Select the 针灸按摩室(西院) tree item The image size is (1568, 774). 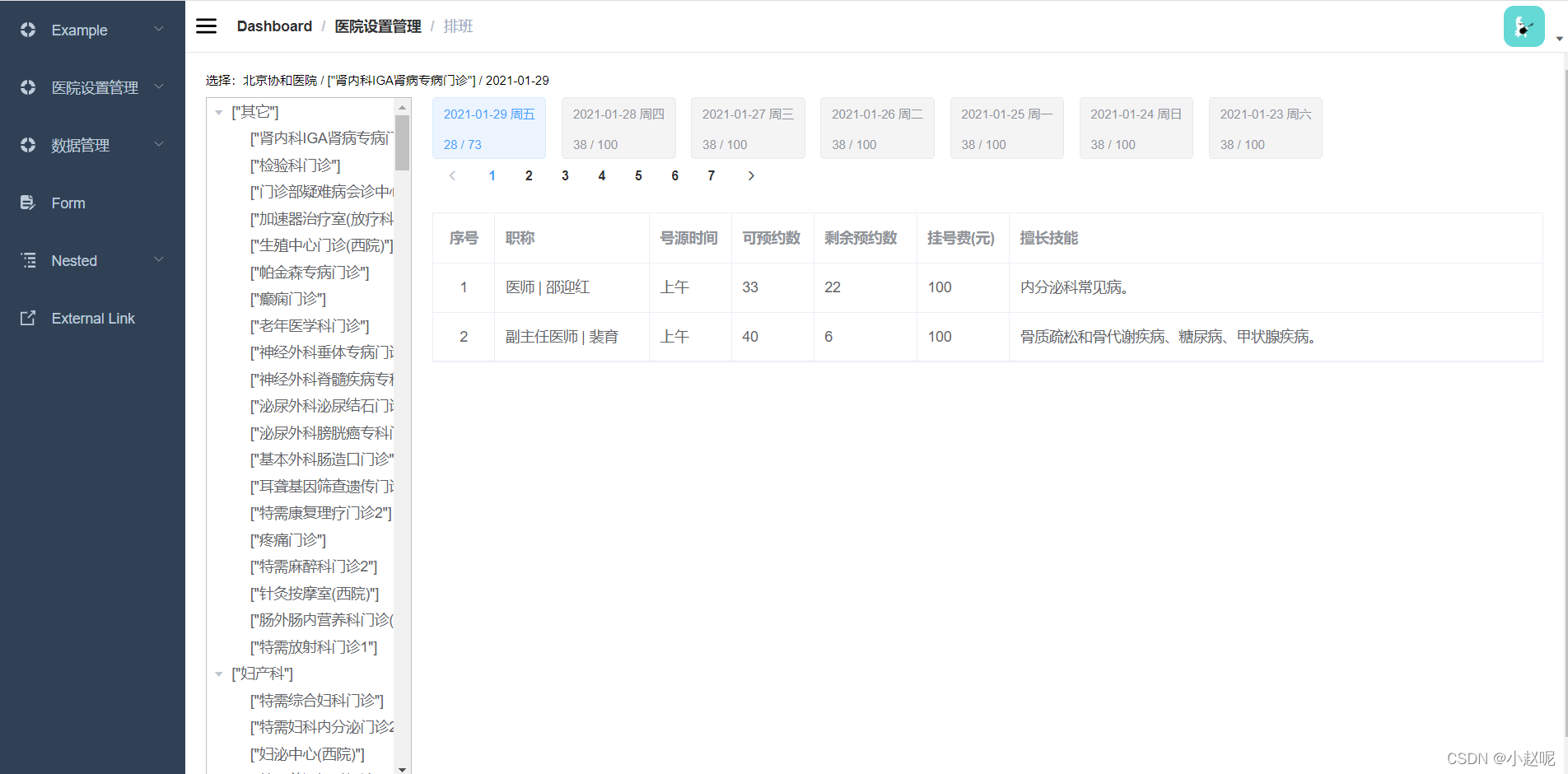tap(315, 594)
